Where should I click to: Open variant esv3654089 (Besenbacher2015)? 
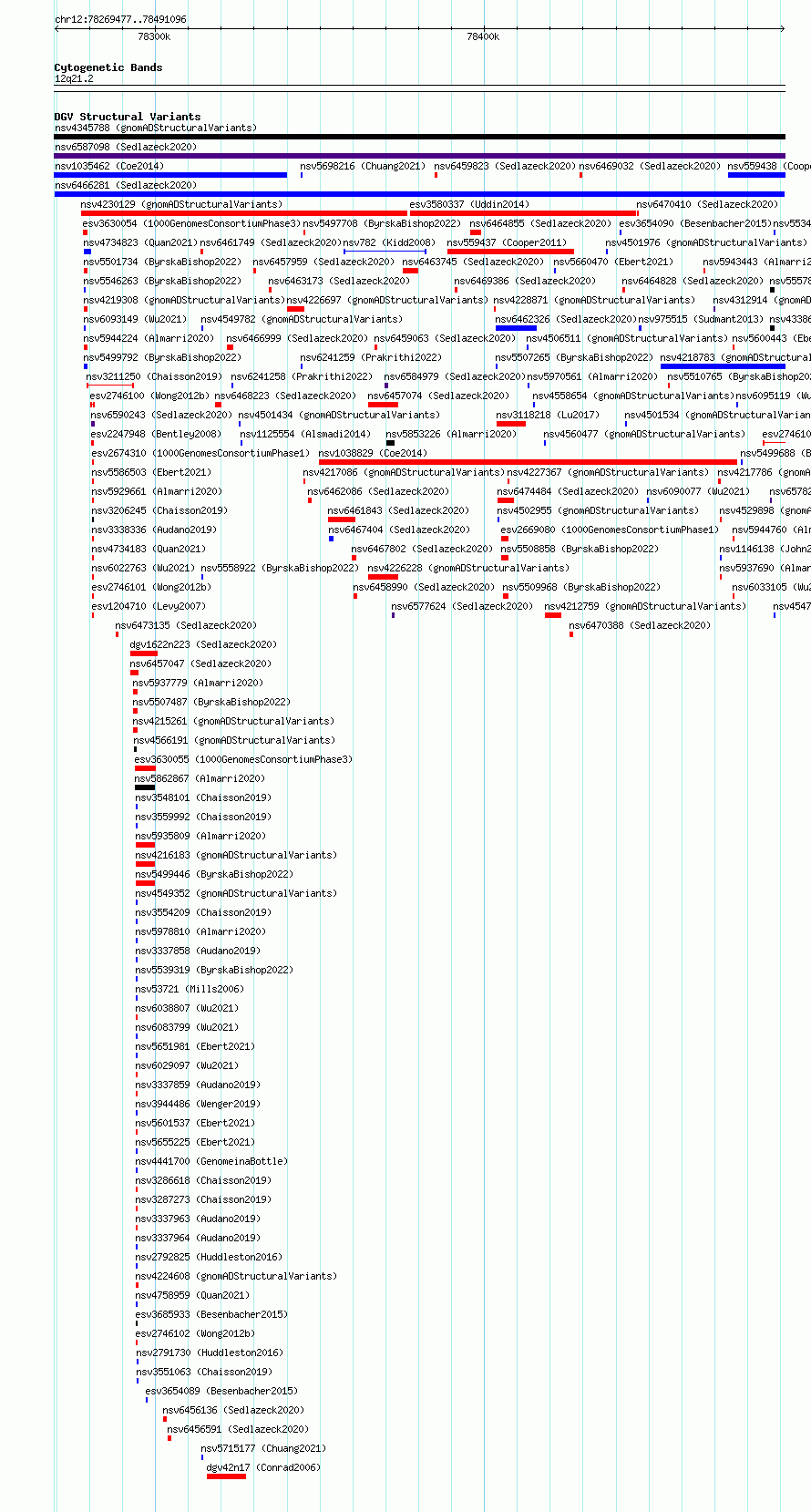click(221, 1391)
